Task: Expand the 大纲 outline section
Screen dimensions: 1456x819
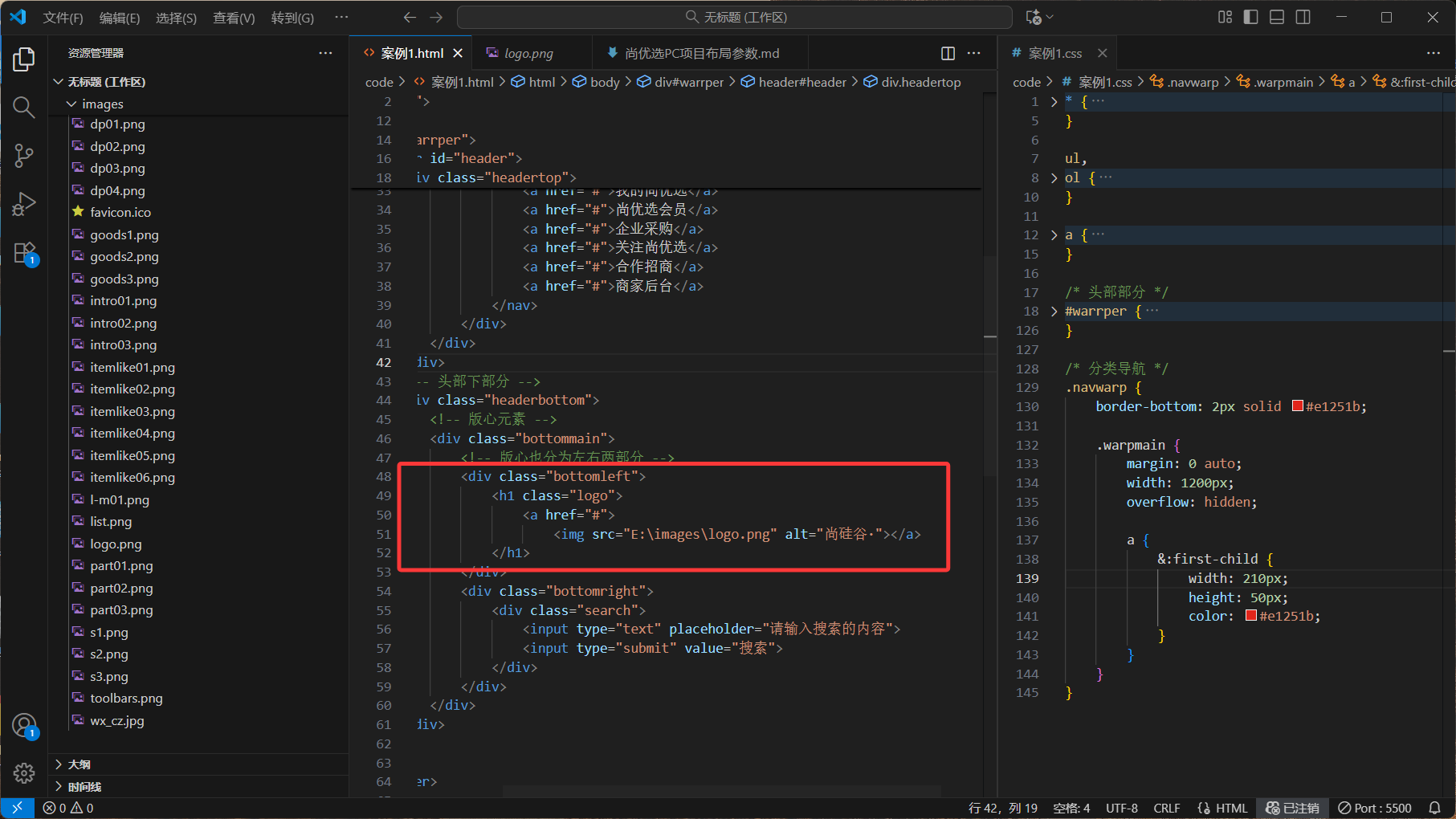Action: click(x=199, y=764)
